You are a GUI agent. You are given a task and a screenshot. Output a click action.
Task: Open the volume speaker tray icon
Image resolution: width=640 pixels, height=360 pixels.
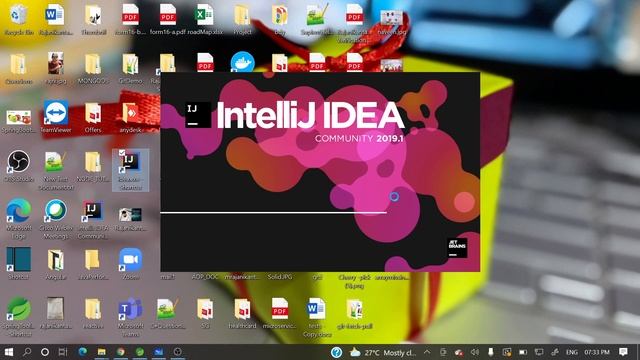pyautogui.click(x=474, y=352)
